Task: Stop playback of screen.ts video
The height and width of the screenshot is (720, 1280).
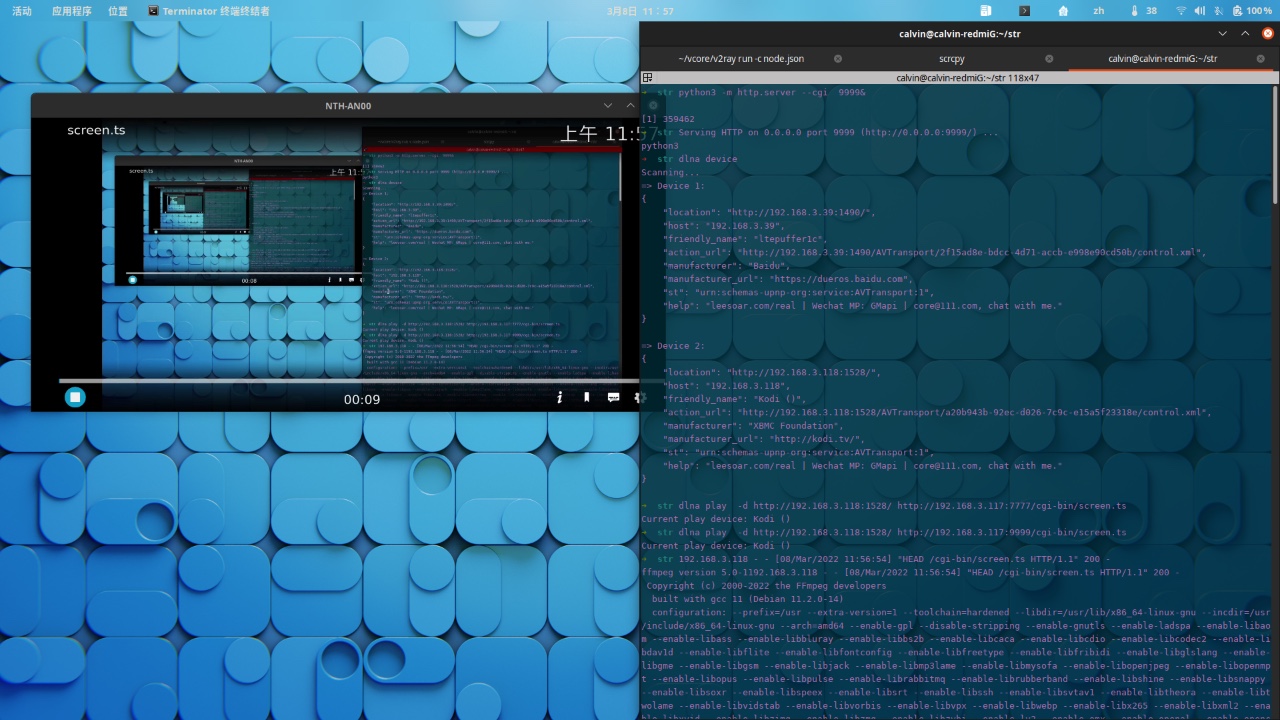Action: pos(75,397)
